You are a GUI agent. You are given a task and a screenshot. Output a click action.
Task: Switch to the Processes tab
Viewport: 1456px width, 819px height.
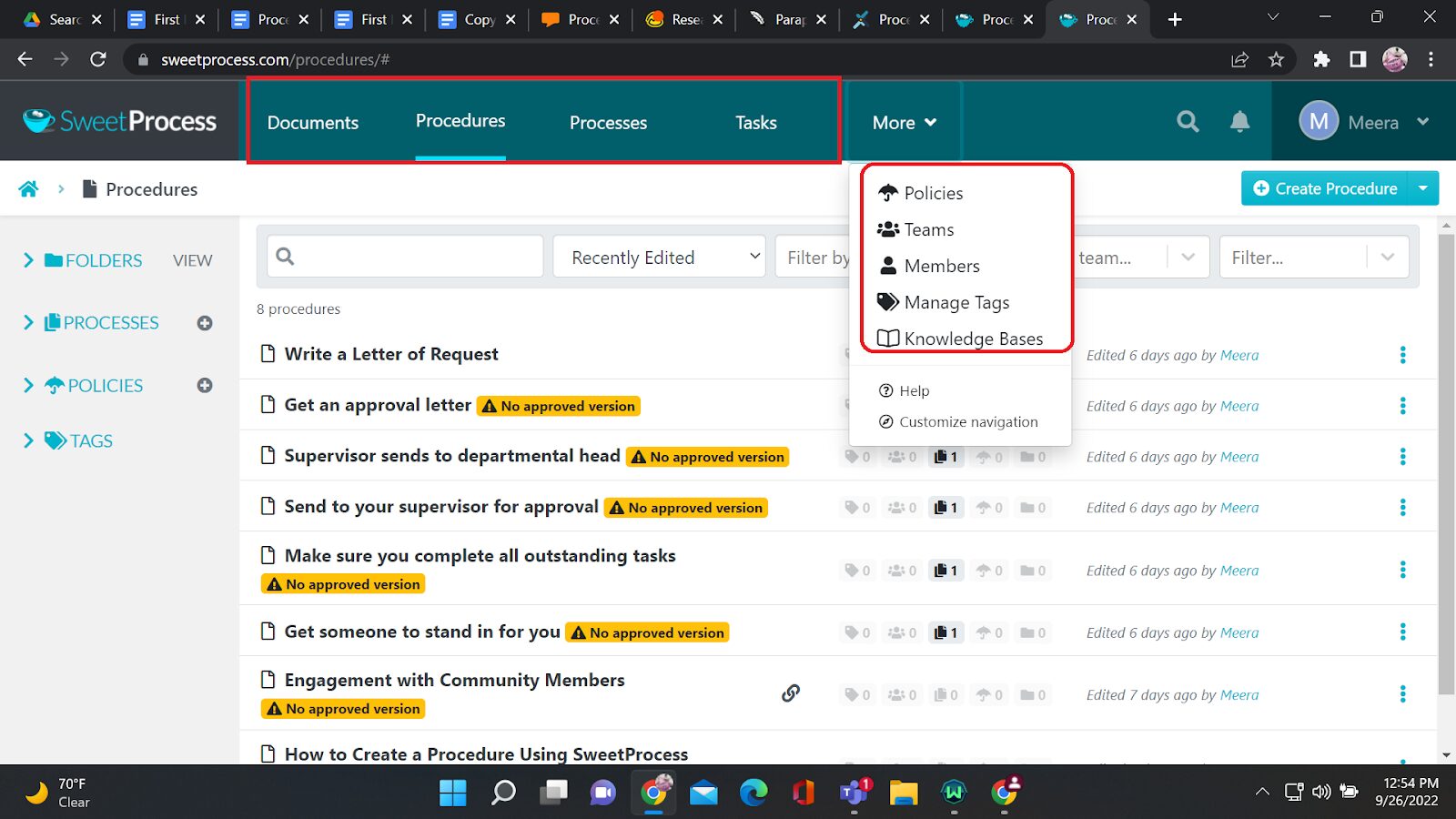click(608, 123)
